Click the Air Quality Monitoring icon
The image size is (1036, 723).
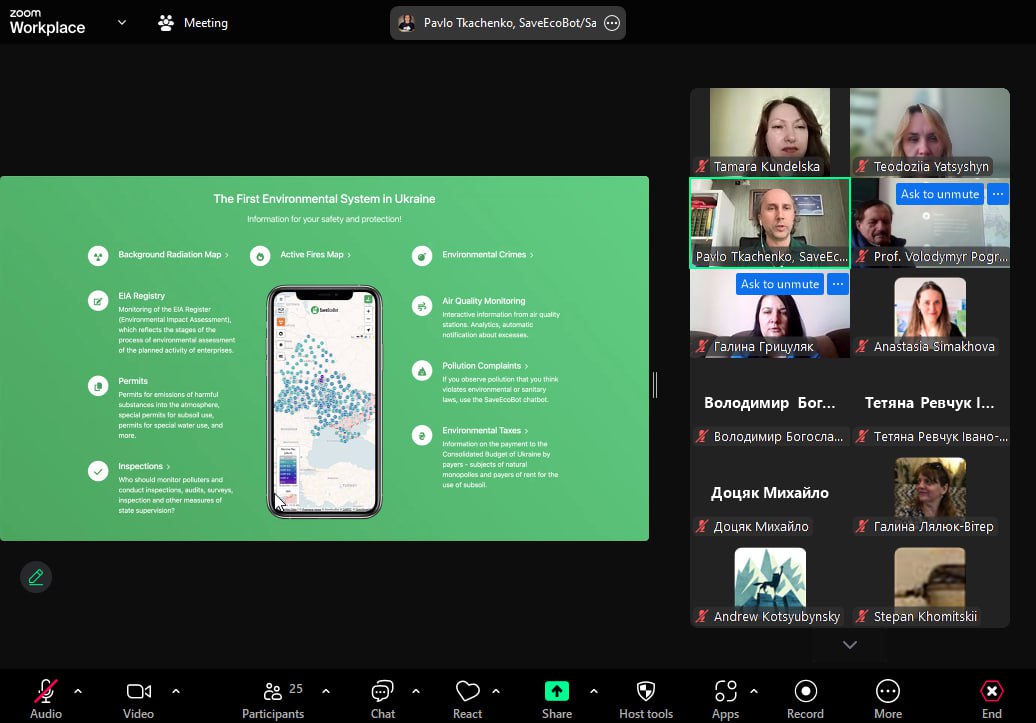422,306
